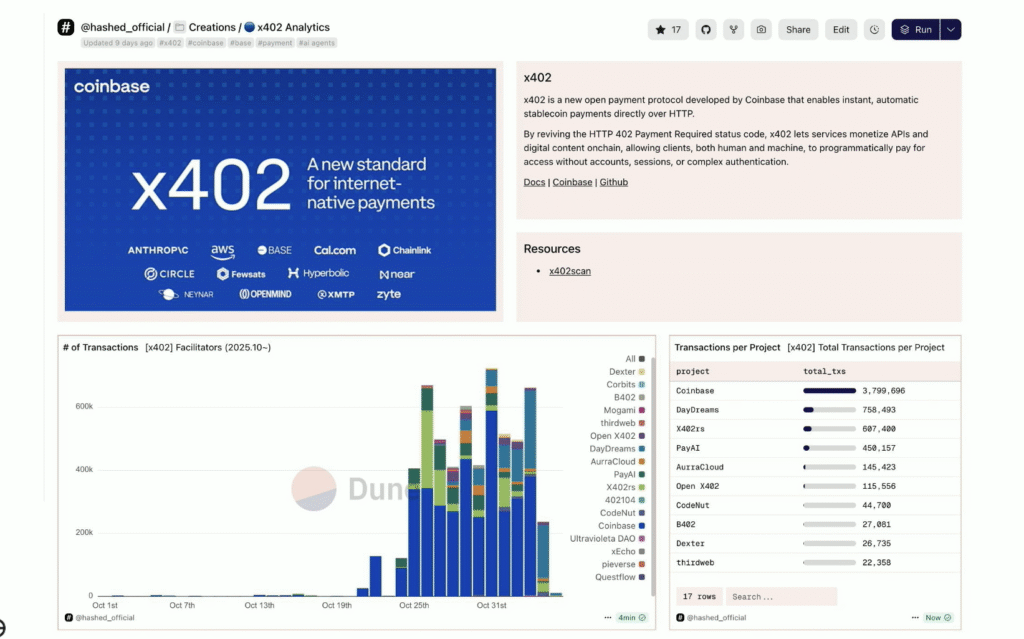Open the three-dot menu of Facilitators chart

607,618
